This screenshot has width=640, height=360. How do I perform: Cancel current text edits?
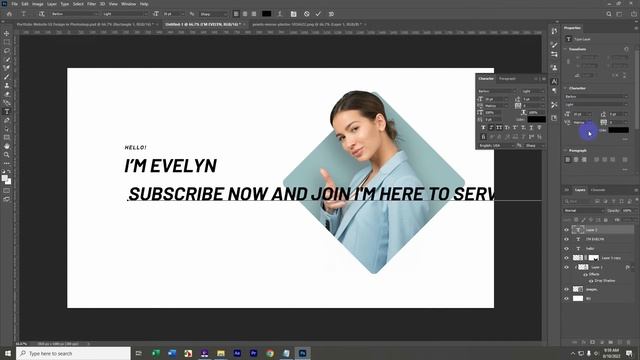(307, 14)
